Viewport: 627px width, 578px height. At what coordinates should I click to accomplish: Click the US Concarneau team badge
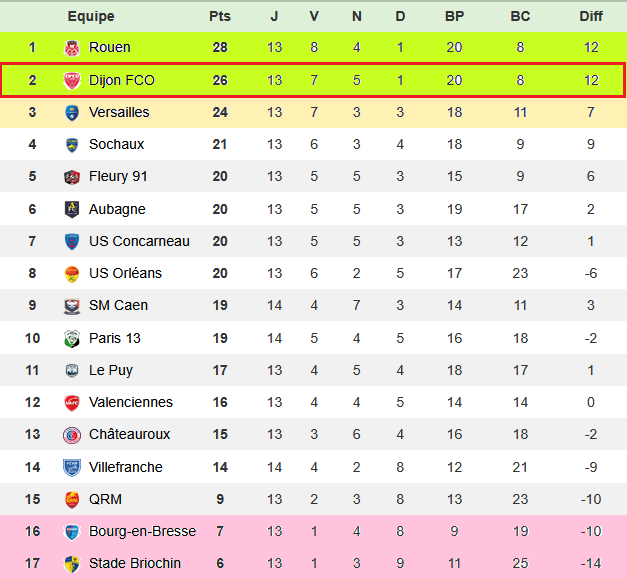[72, 241]
